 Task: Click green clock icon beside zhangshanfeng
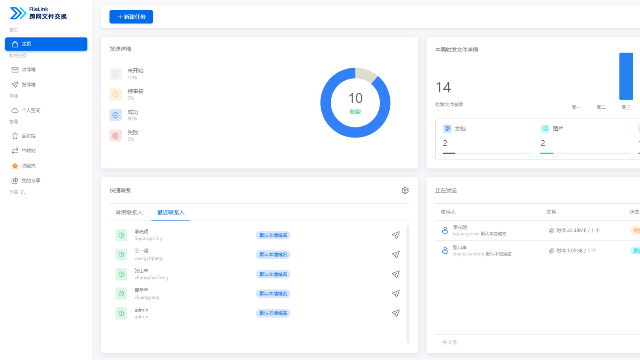121,274
